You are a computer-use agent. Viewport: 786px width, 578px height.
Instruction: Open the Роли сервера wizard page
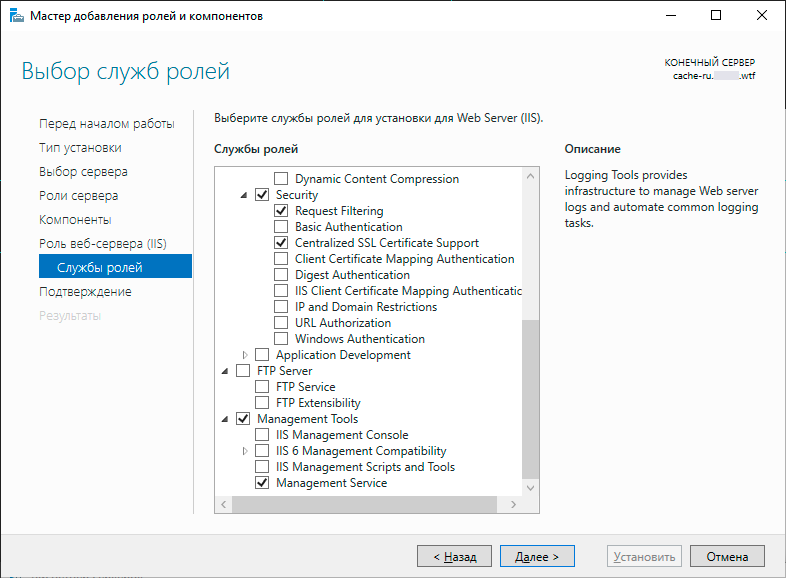coord(78,196)
